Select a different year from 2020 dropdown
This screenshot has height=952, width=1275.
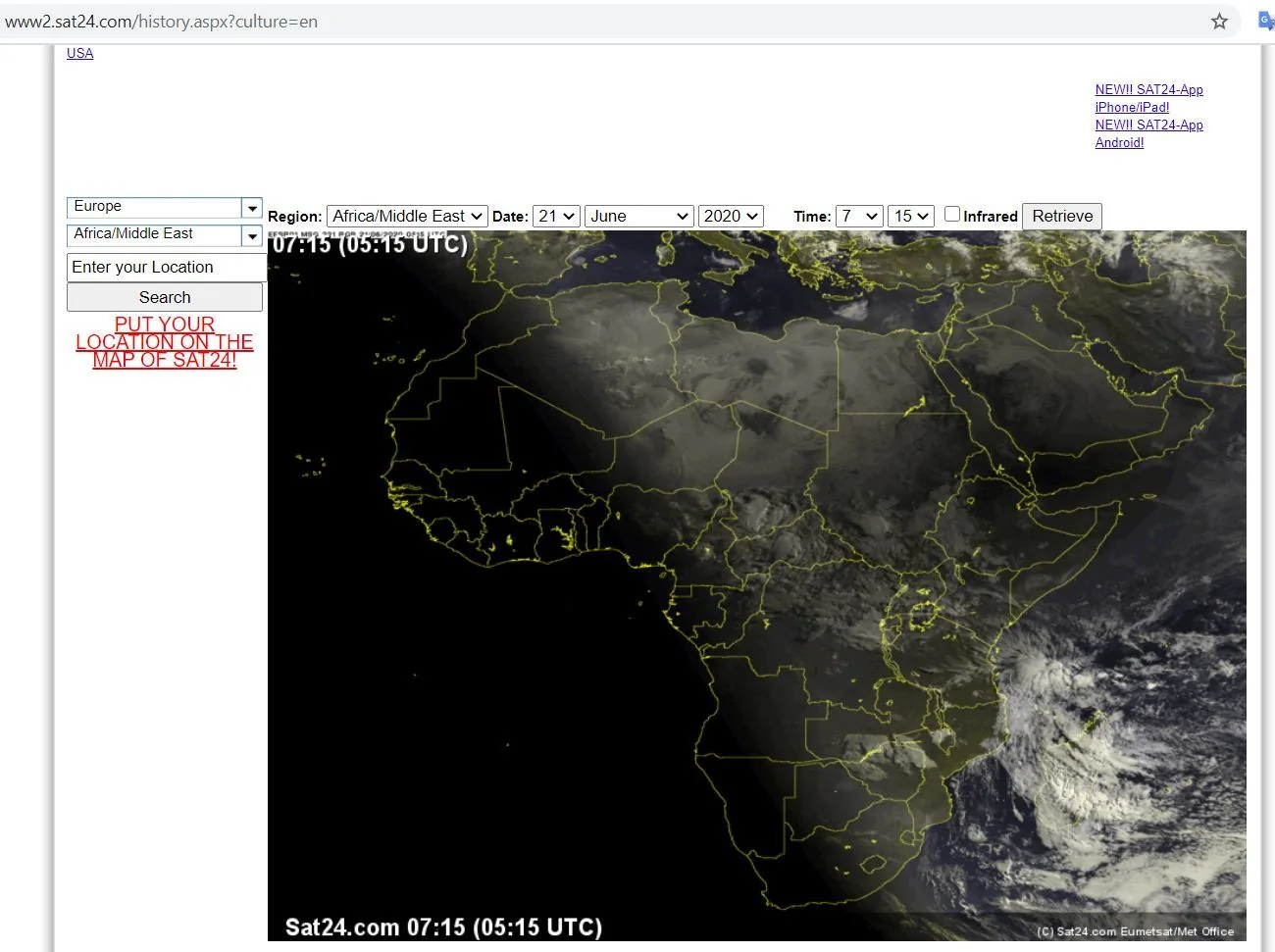731,217
